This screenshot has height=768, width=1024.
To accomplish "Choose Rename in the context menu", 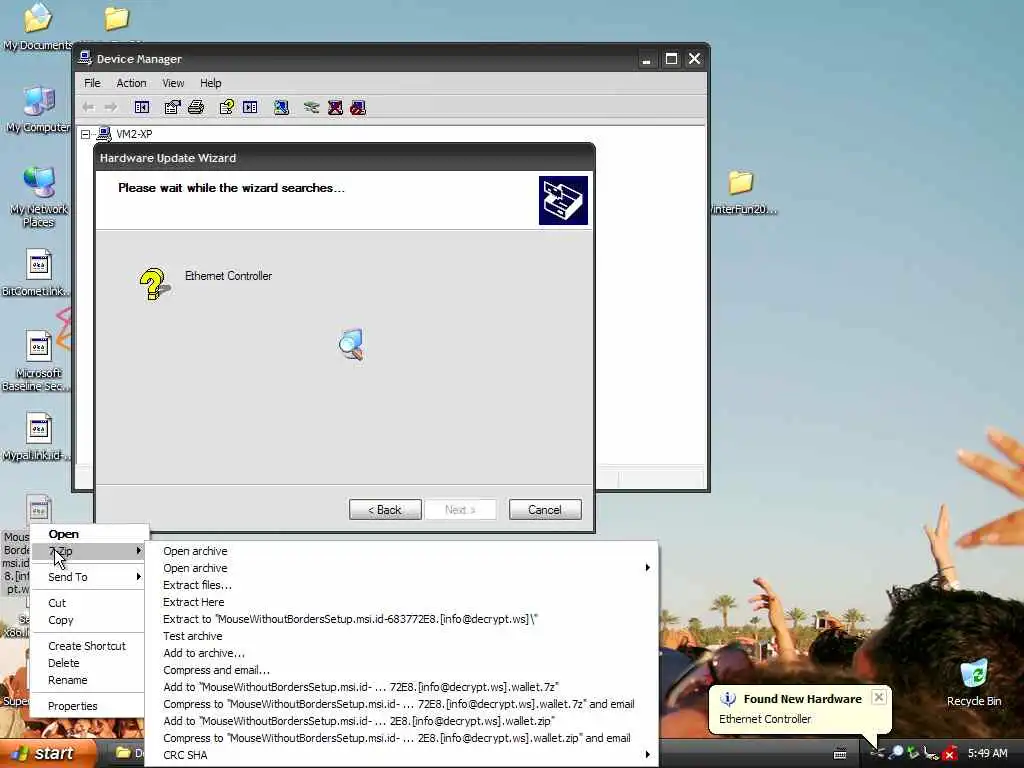I will [x=88, y=680].
